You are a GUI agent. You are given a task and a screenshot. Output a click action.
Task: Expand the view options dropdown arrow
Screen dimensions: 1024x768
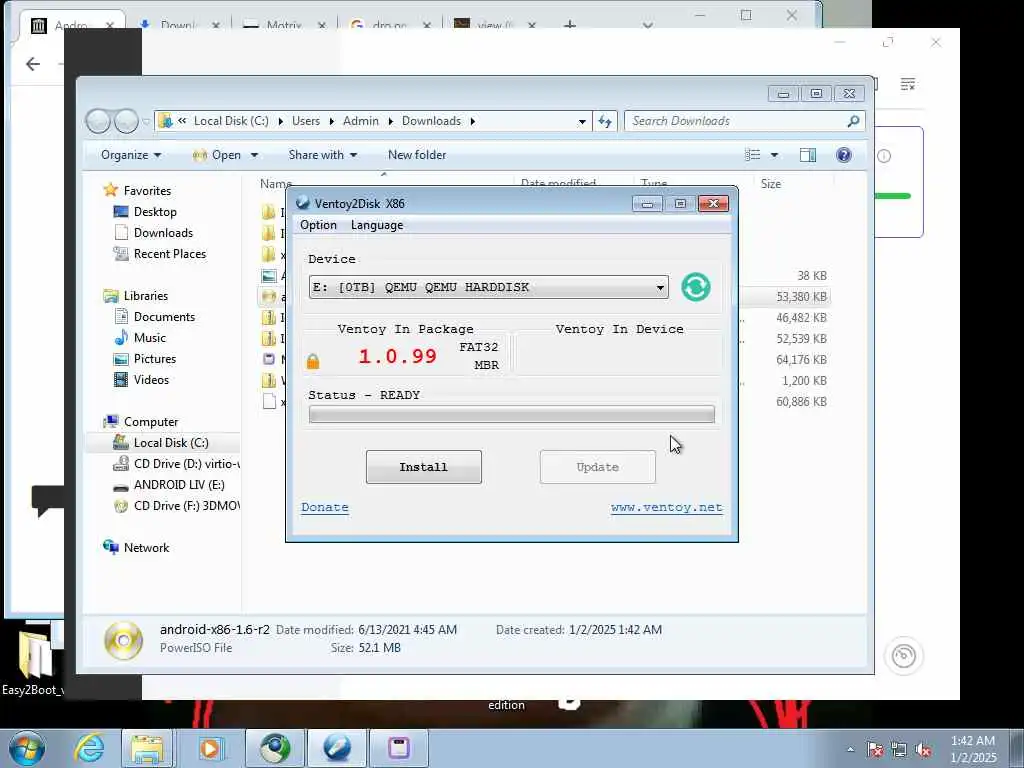[775, 155]
